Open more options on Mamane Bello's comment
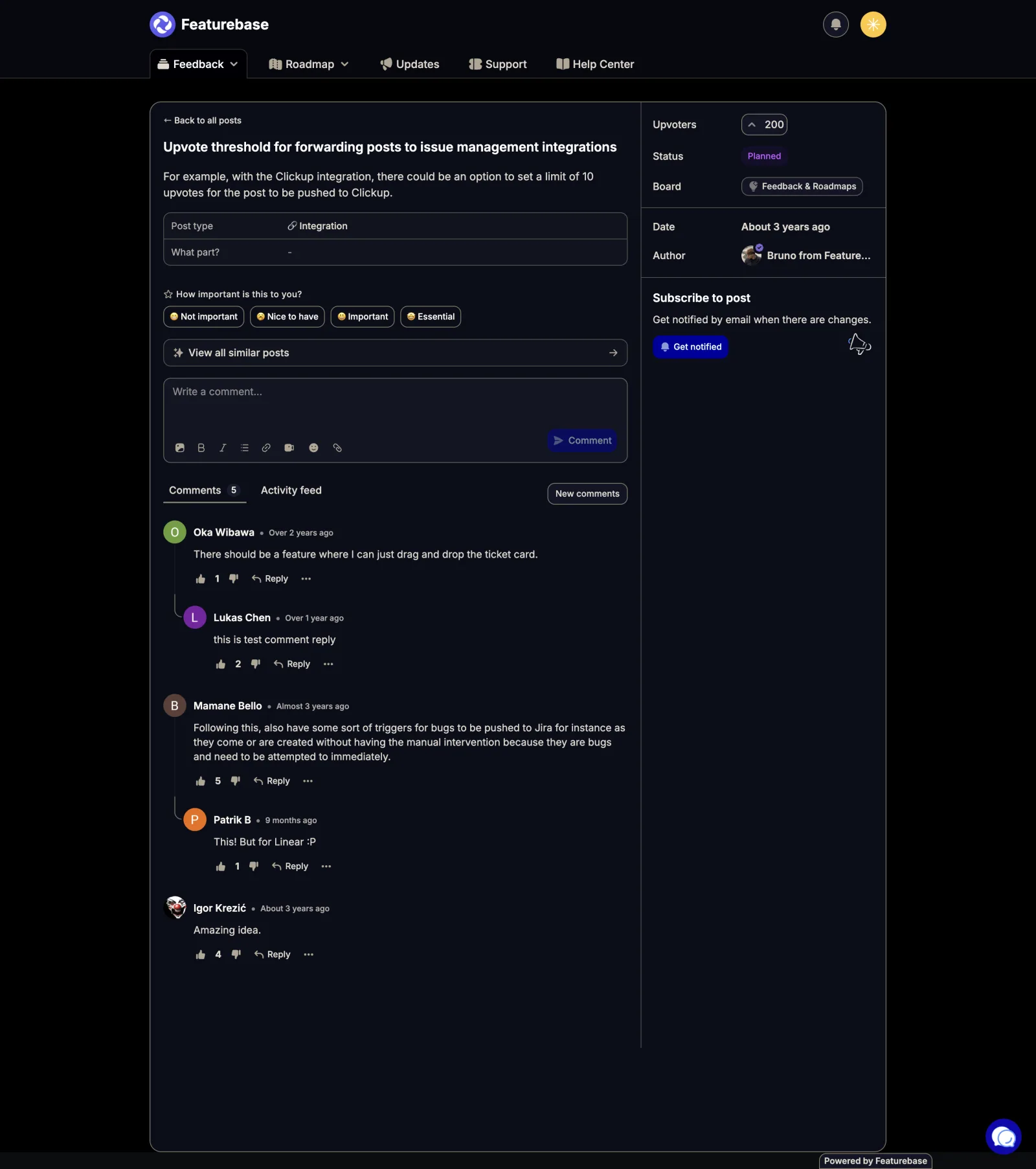The height and width of the screenshot is (1169, 1036). (308, 781)
